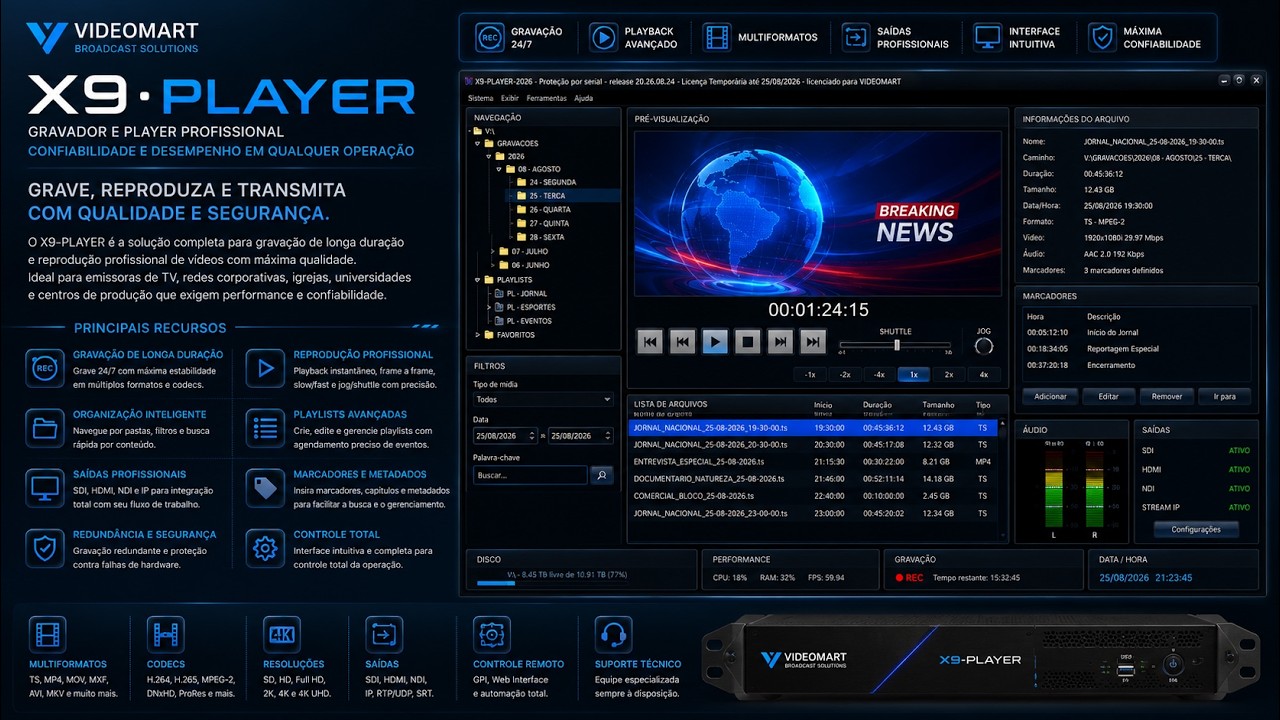Click the Ir para button
Image resolution: width=1280 pixels, height=720 pixels.
[1225, 397]
